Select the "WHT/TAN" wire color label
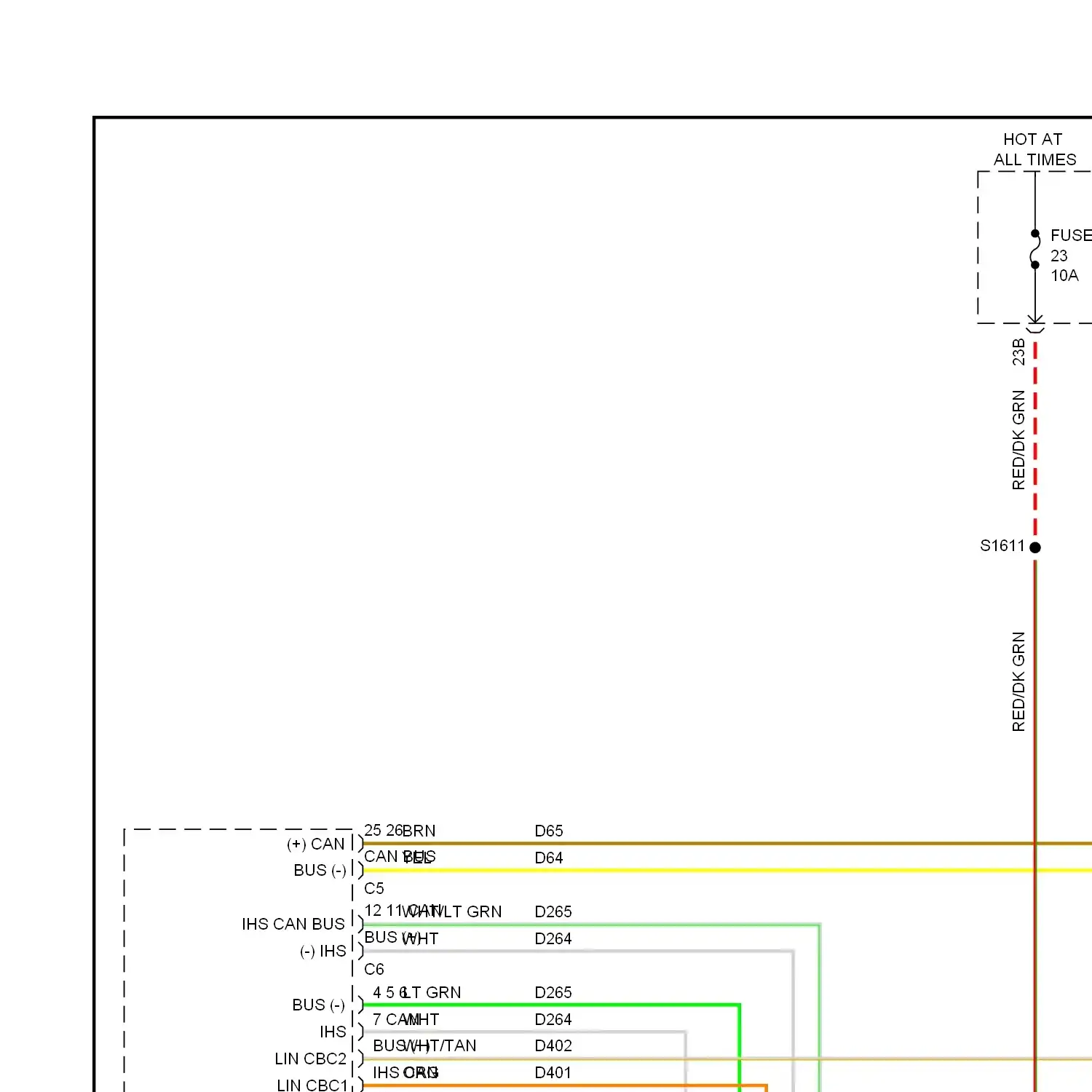Viewport: 1092px width, 1092px height. coord(439,1045)
